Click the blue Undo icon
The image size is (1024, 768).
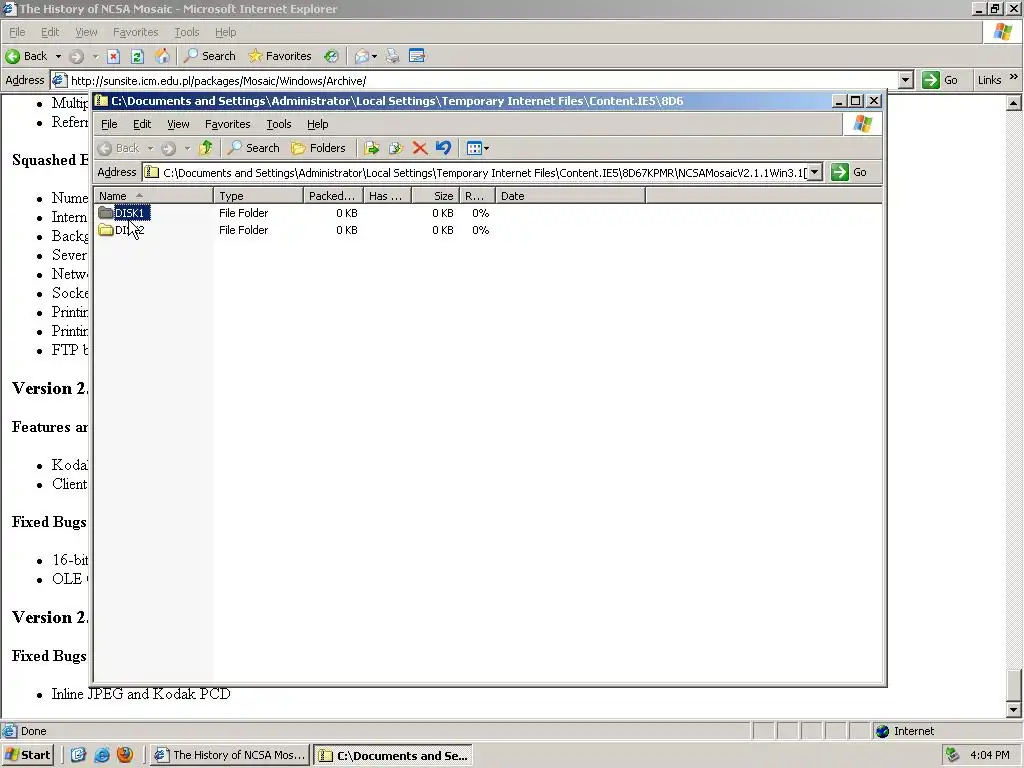pyautogui.click(x=443, y=148)
